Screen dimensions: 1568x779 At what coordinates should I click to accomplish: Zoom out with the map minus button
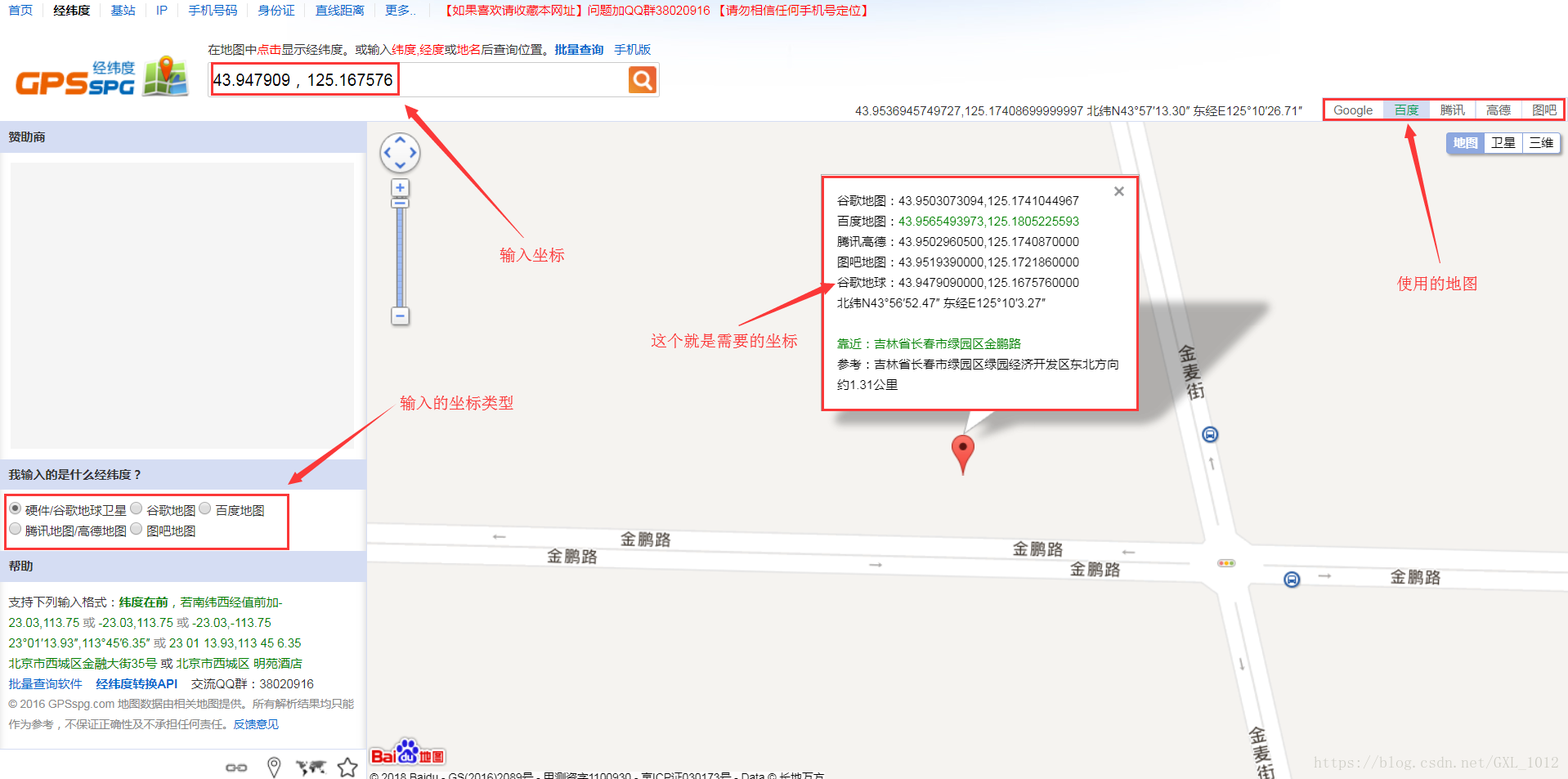click(x=400, y=316)
